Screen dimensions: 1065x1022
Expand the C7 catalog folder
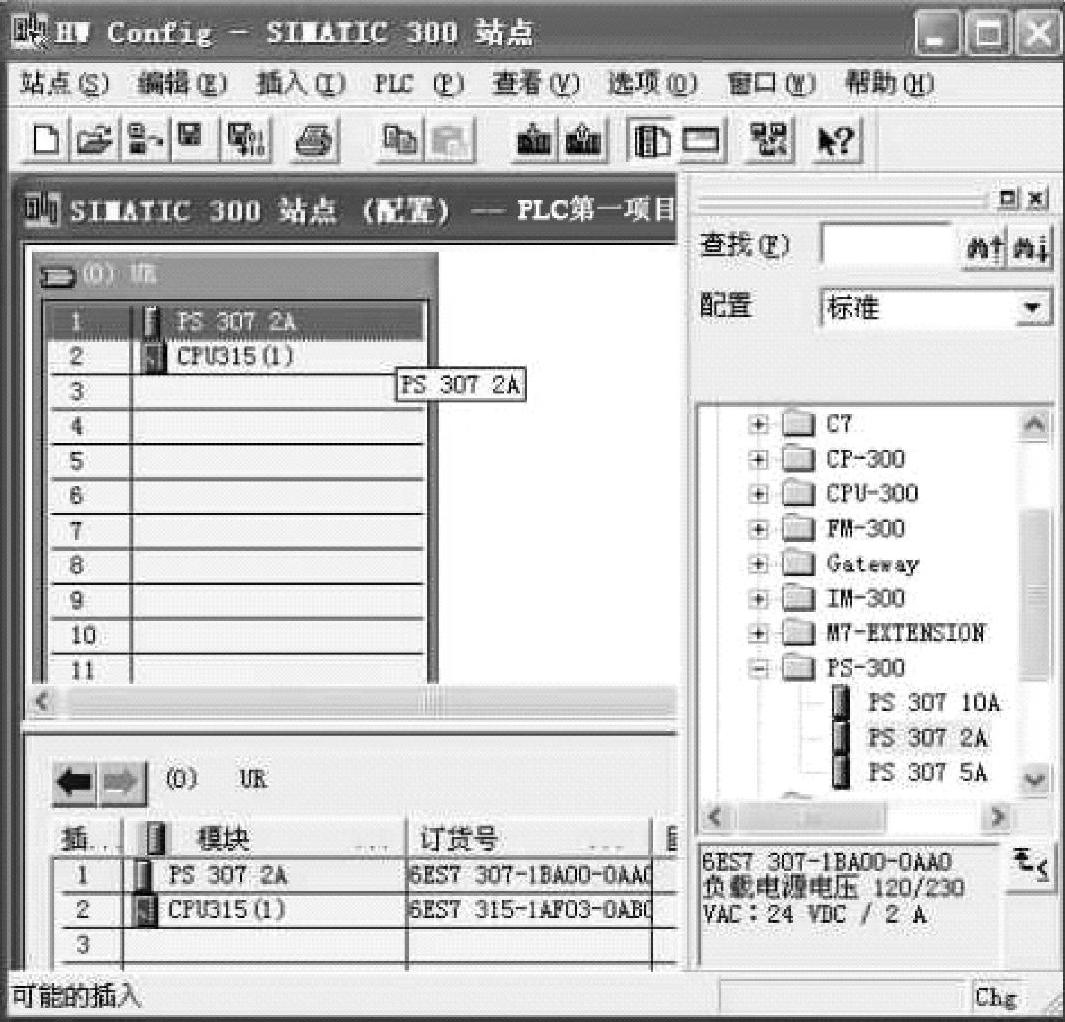pos(758,424)
